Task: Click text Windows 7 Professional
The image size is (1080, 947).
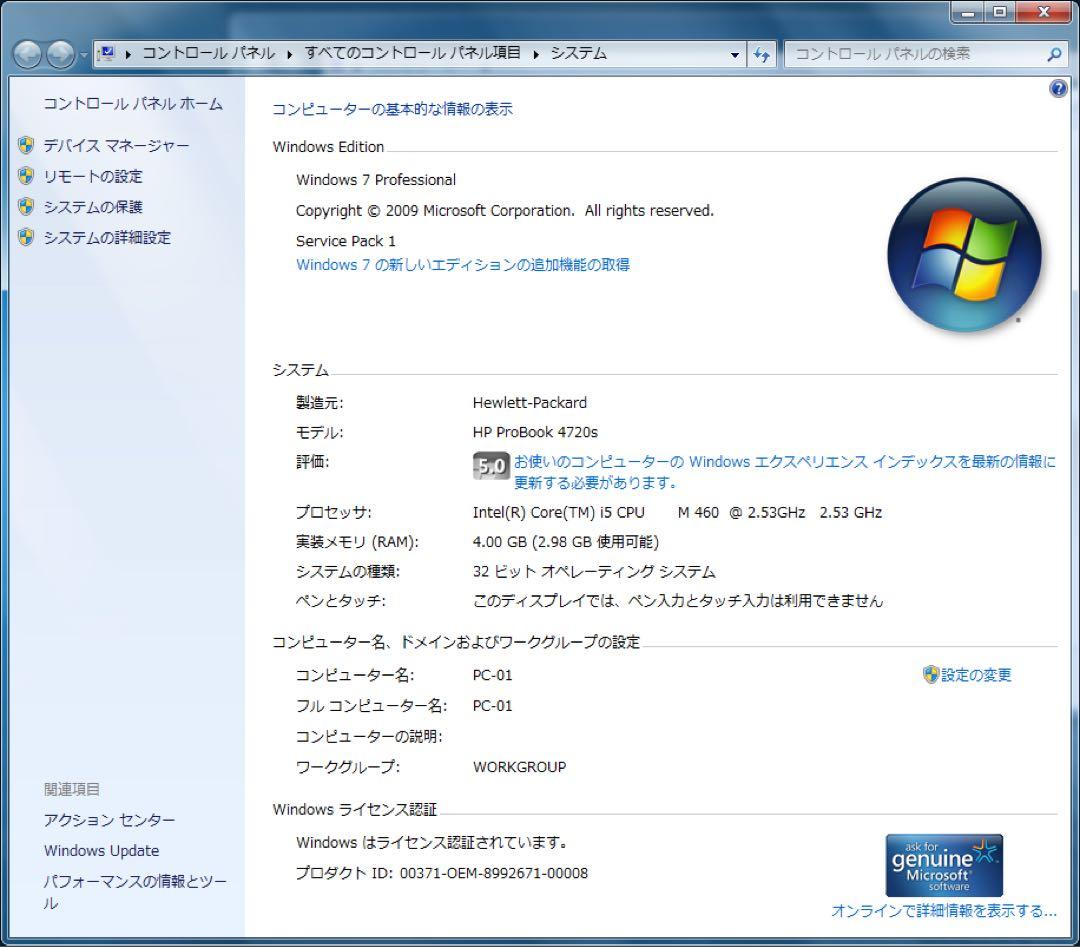Action: pyautogui.click(x=376, y=180)
